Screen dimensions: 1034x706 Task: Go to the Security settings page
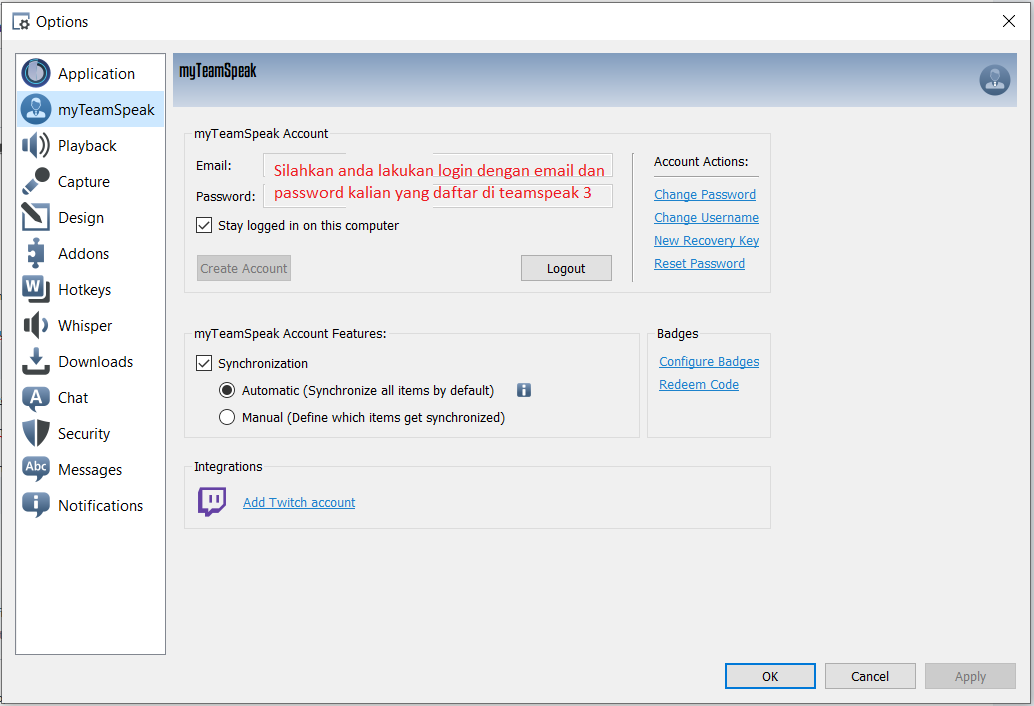coord(90,433)
